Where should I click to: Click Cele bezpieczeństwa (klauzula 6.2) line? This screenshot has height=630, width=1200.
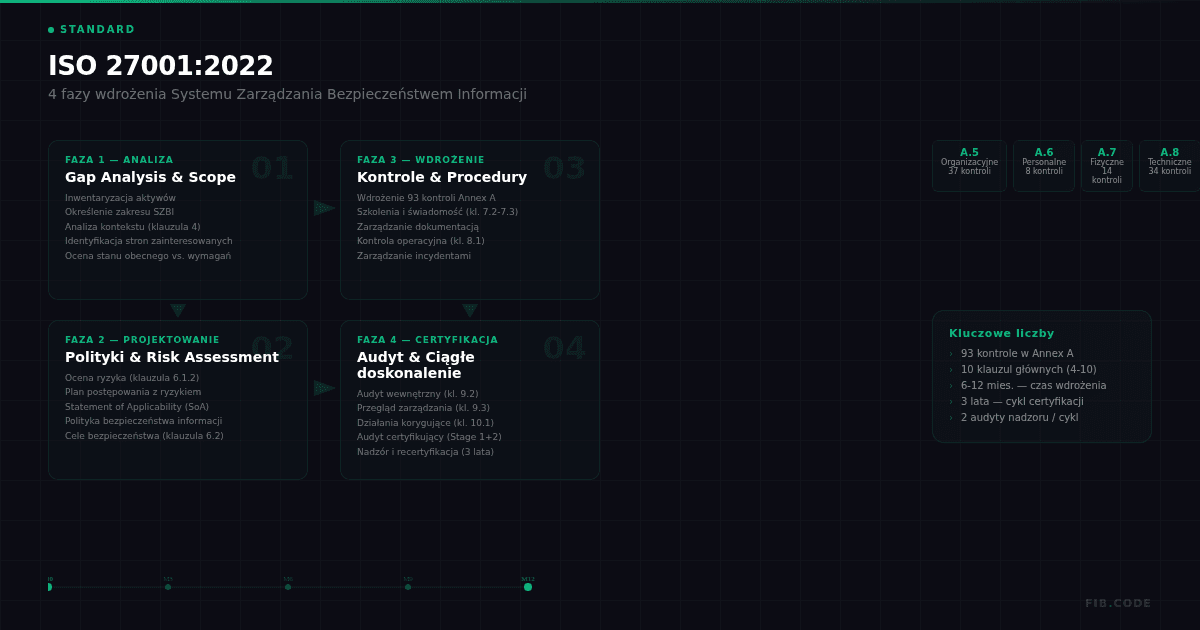click(144, 436)
